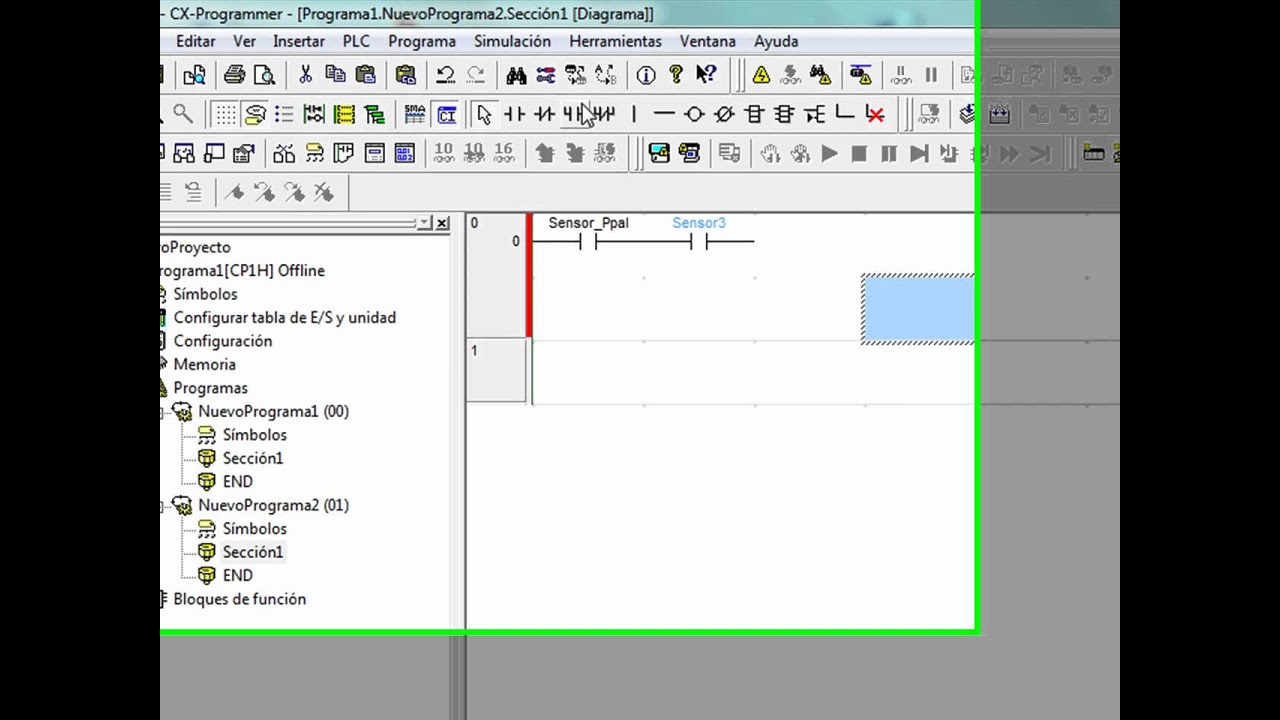The height and width of the screenshot is (720, 1280).
Task: Select NuevoPrograma1 (00) in project tree
Action: [x=273, y=411]
